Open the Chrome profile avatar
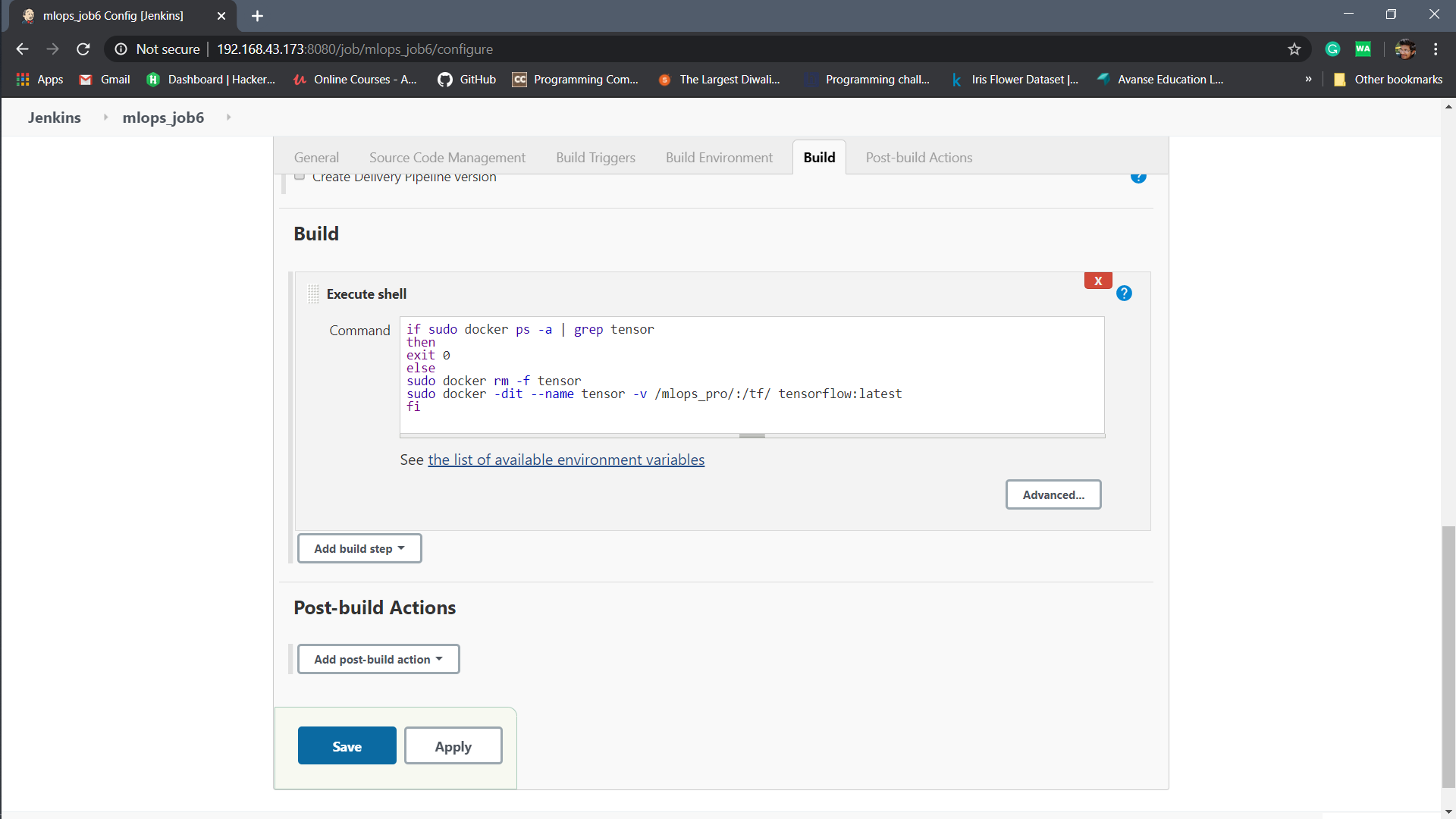The width and height of the screenshot is (1456, 819). click(1404, 49)
